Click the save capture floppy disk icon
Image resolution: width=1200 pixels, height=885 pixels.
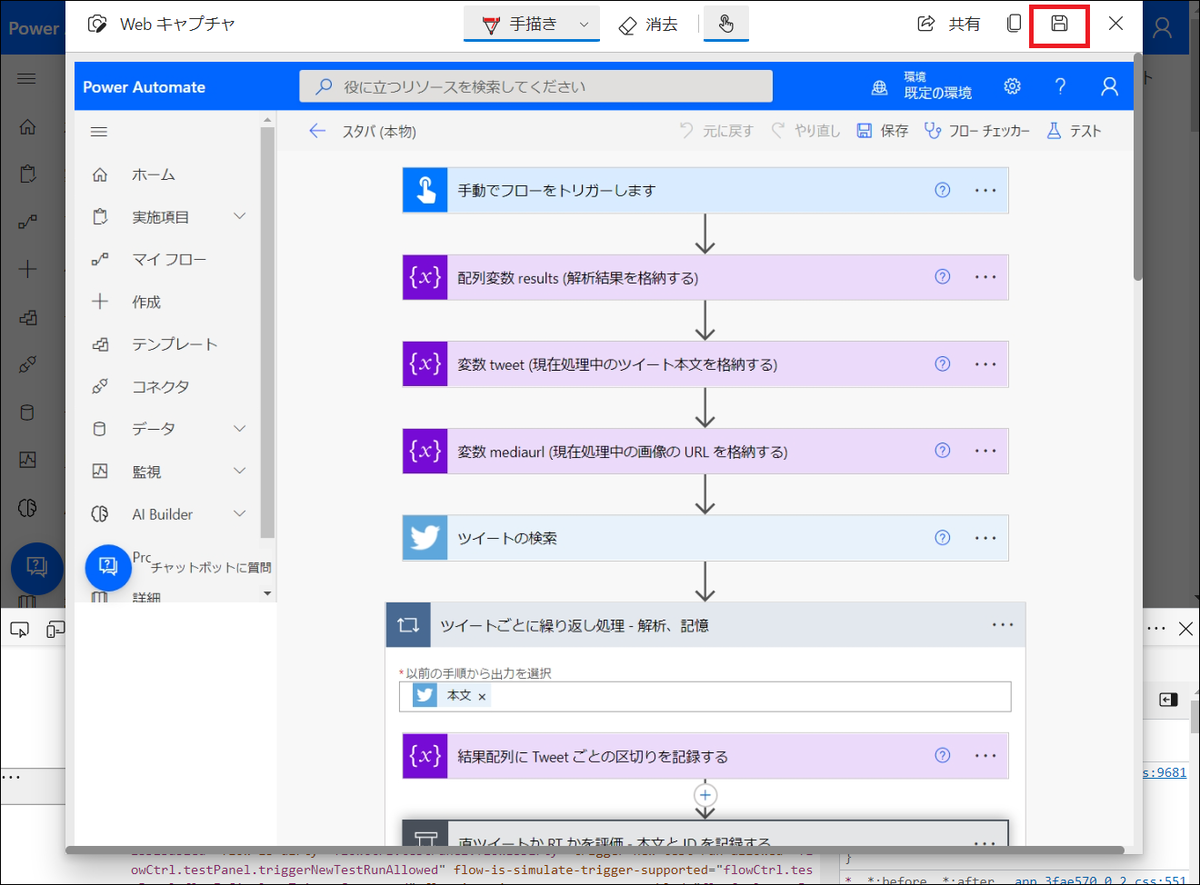[1059, 23]
